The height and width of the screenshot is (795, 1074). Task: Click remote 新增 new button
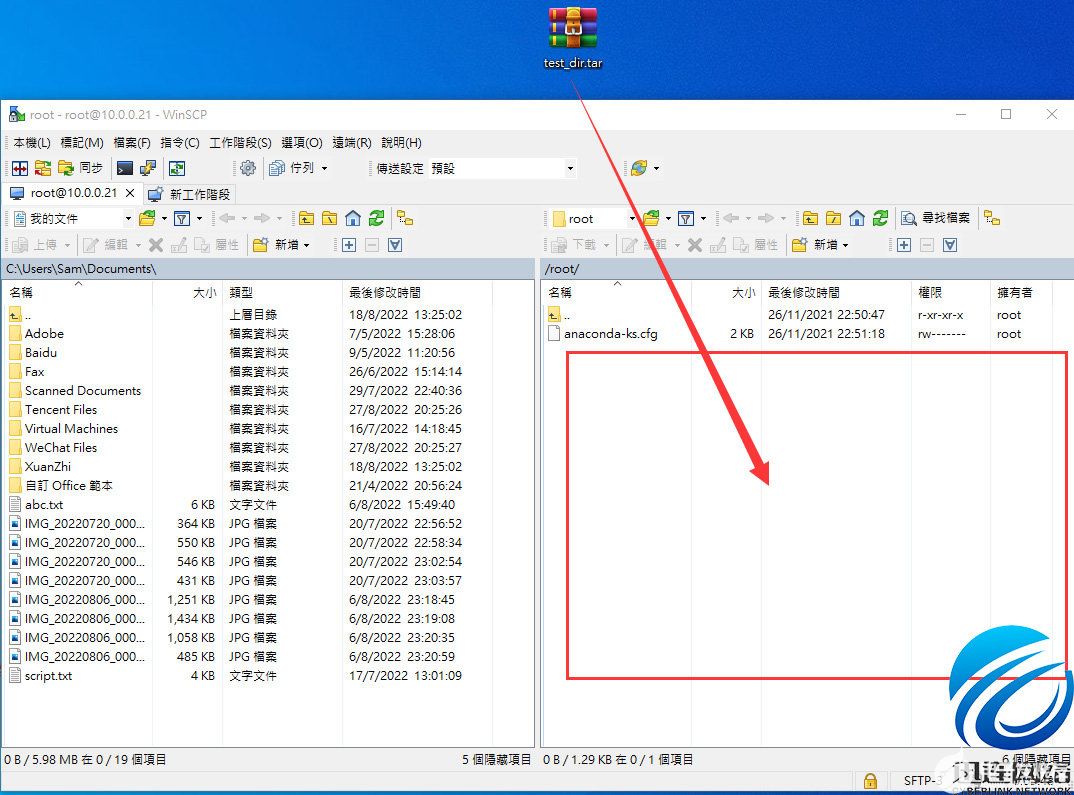pos(814,244)
